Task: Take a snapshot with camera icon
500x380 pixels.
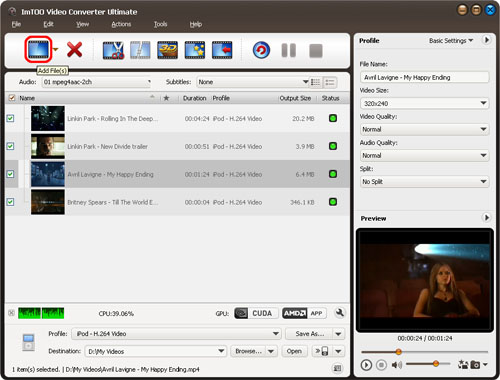Action: (475, 365)
